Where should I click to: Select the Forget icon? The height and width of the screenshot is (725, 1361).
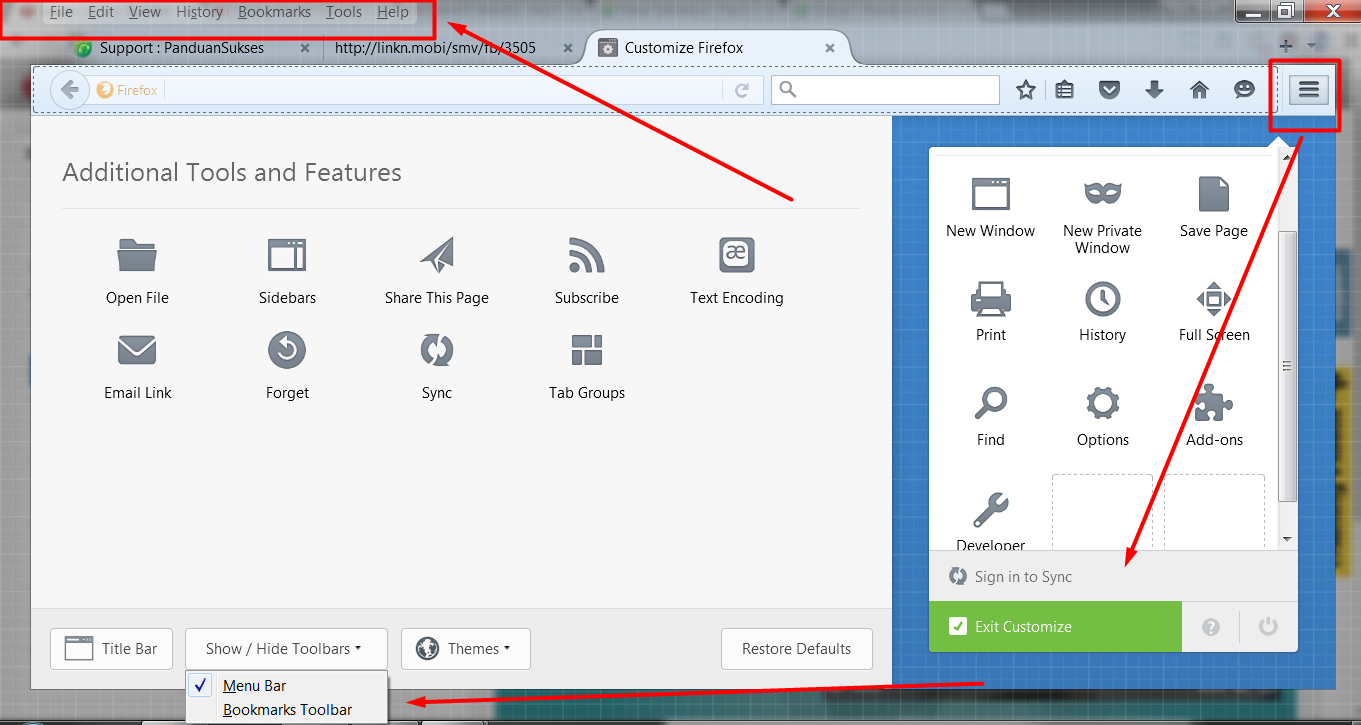coord(287,350)
